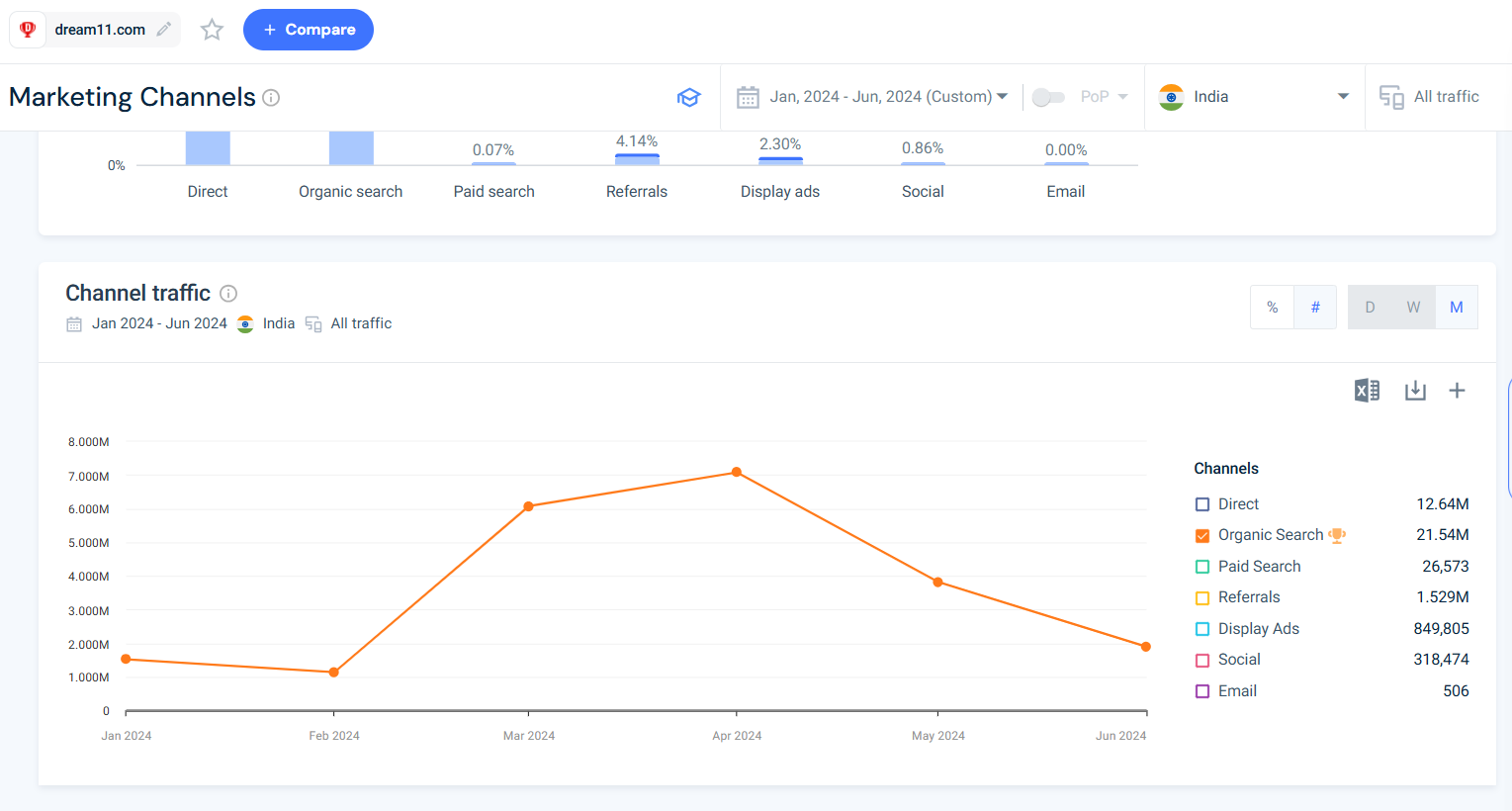Open the education graduation cap icon
Screen dimensions: 1512x811
689,97
